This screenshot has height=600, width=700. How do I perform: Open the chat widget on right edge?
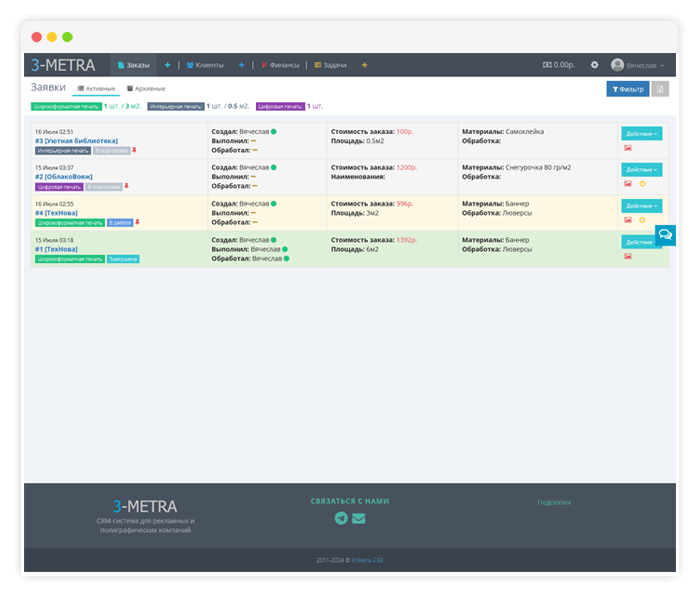click(x=665, y=235)
